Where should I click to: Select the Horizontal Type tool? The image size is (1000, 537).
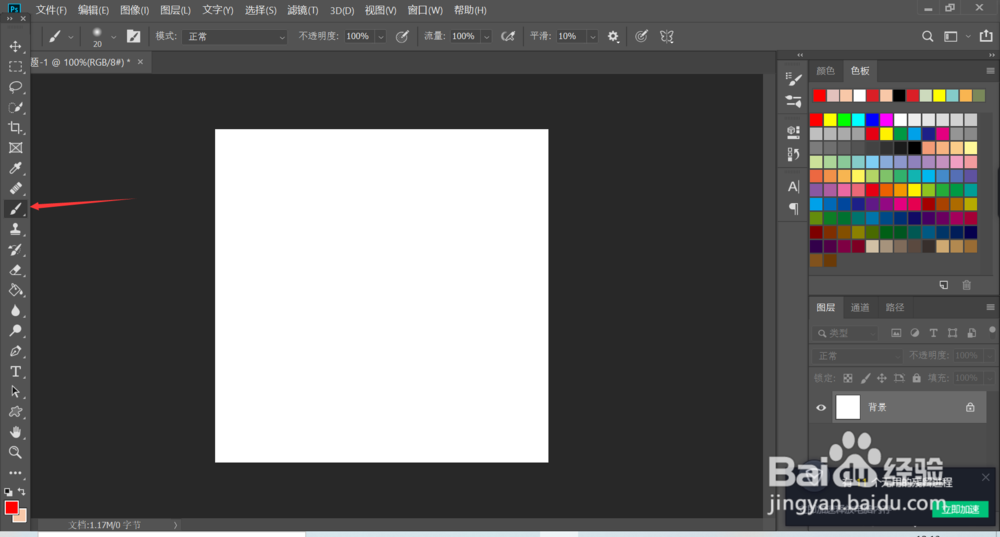pyautogui.click(x=15, y=371)
